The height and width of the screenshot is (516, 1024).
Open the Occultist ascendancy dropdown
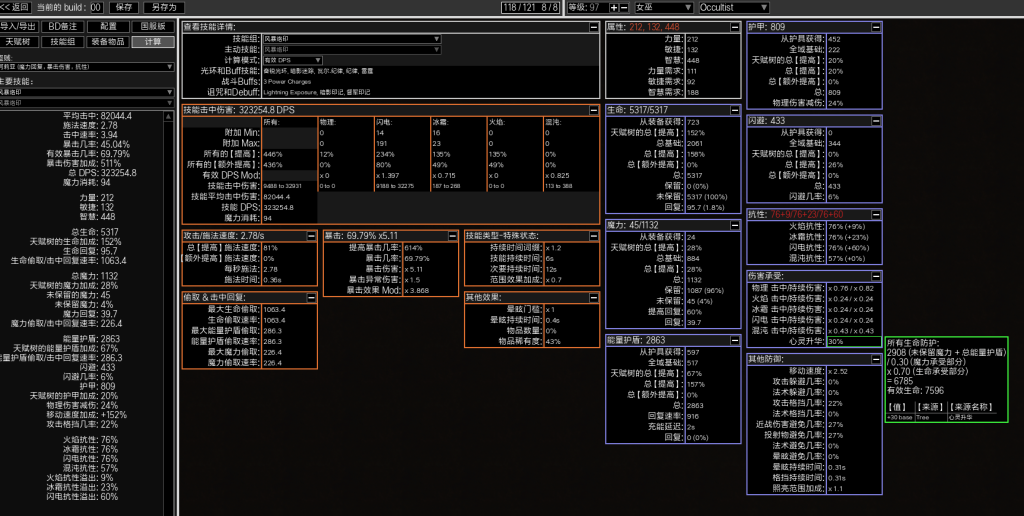[x=733, y=7]
